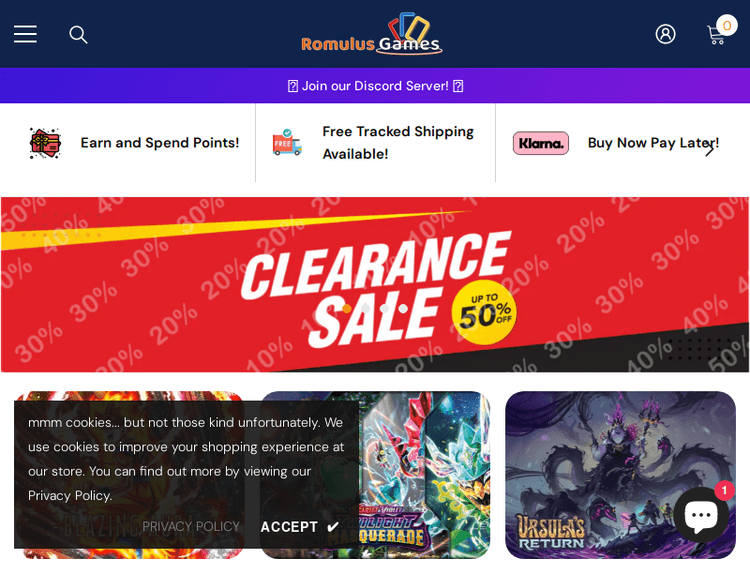Open Ursula's Return collection thumbnail

point(620,475)
